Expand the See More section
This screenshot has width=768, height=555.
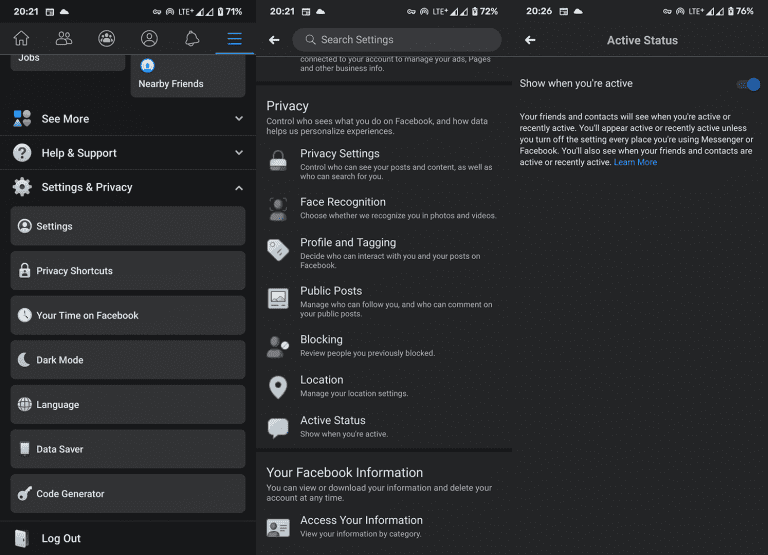tap(127, 119)
